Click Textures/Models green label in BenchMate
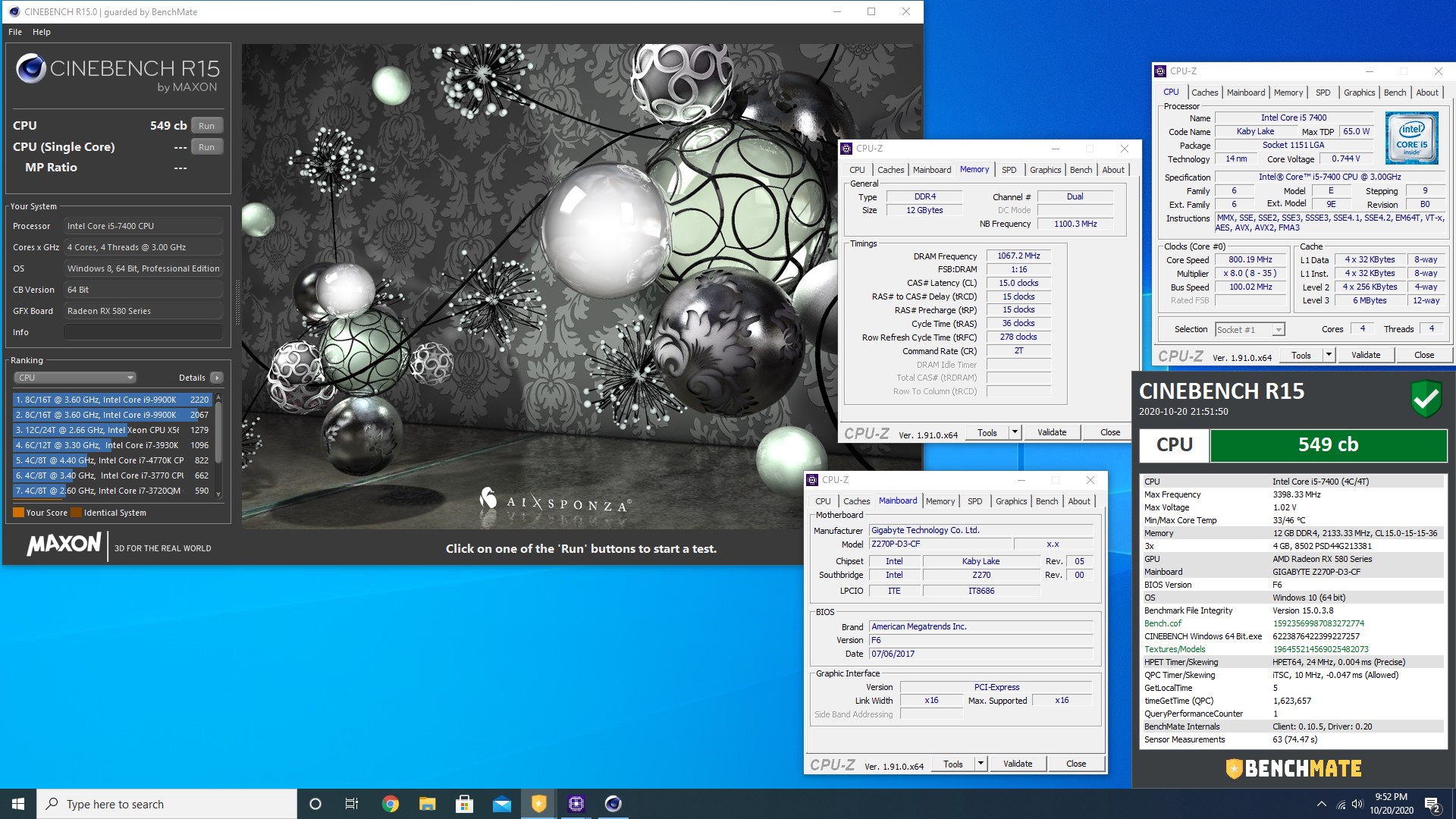The image size is (1456, 819). coord(1175,649)
